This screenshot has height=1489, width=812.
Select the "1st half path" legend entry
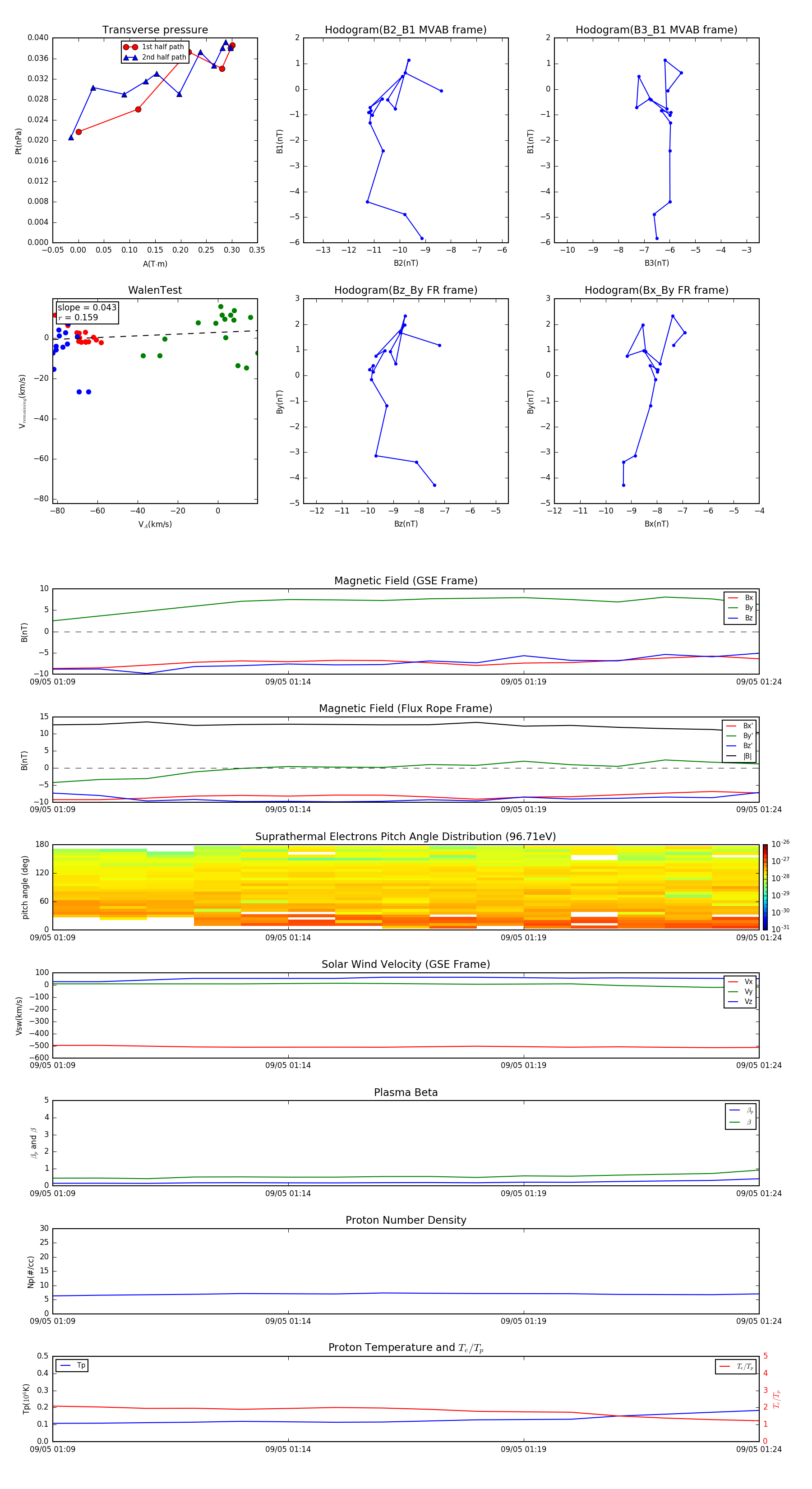154,47
